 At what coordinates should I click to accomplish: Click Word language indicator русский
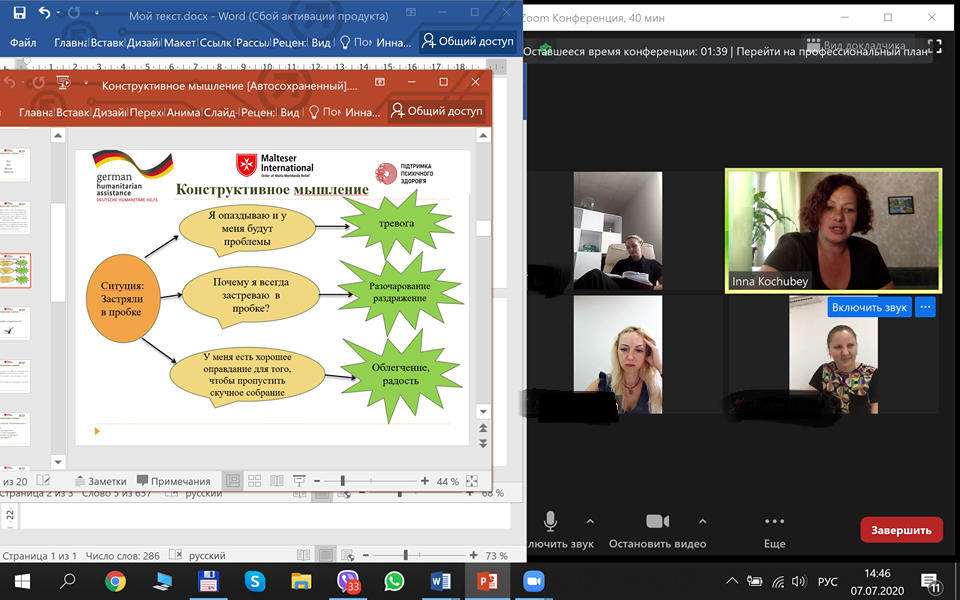pyautogui.click(x=207, y=555)
